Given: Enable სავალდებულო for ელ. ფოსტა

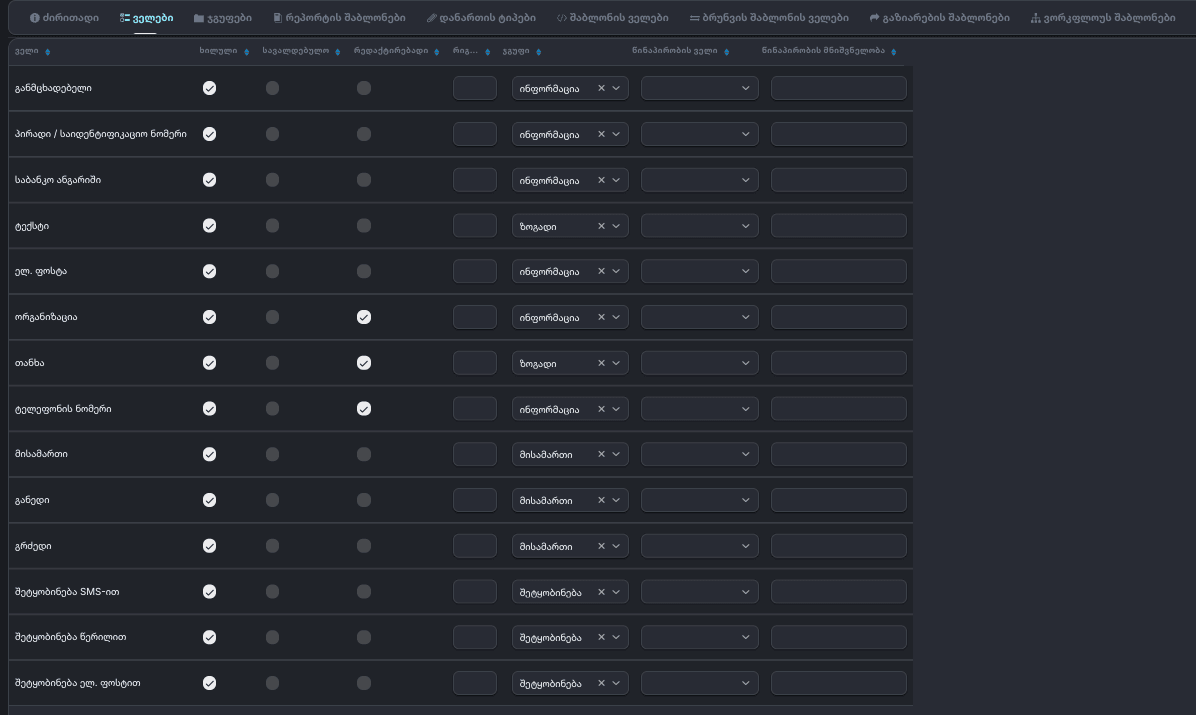Looking at the screenshot, I should 272,272.
